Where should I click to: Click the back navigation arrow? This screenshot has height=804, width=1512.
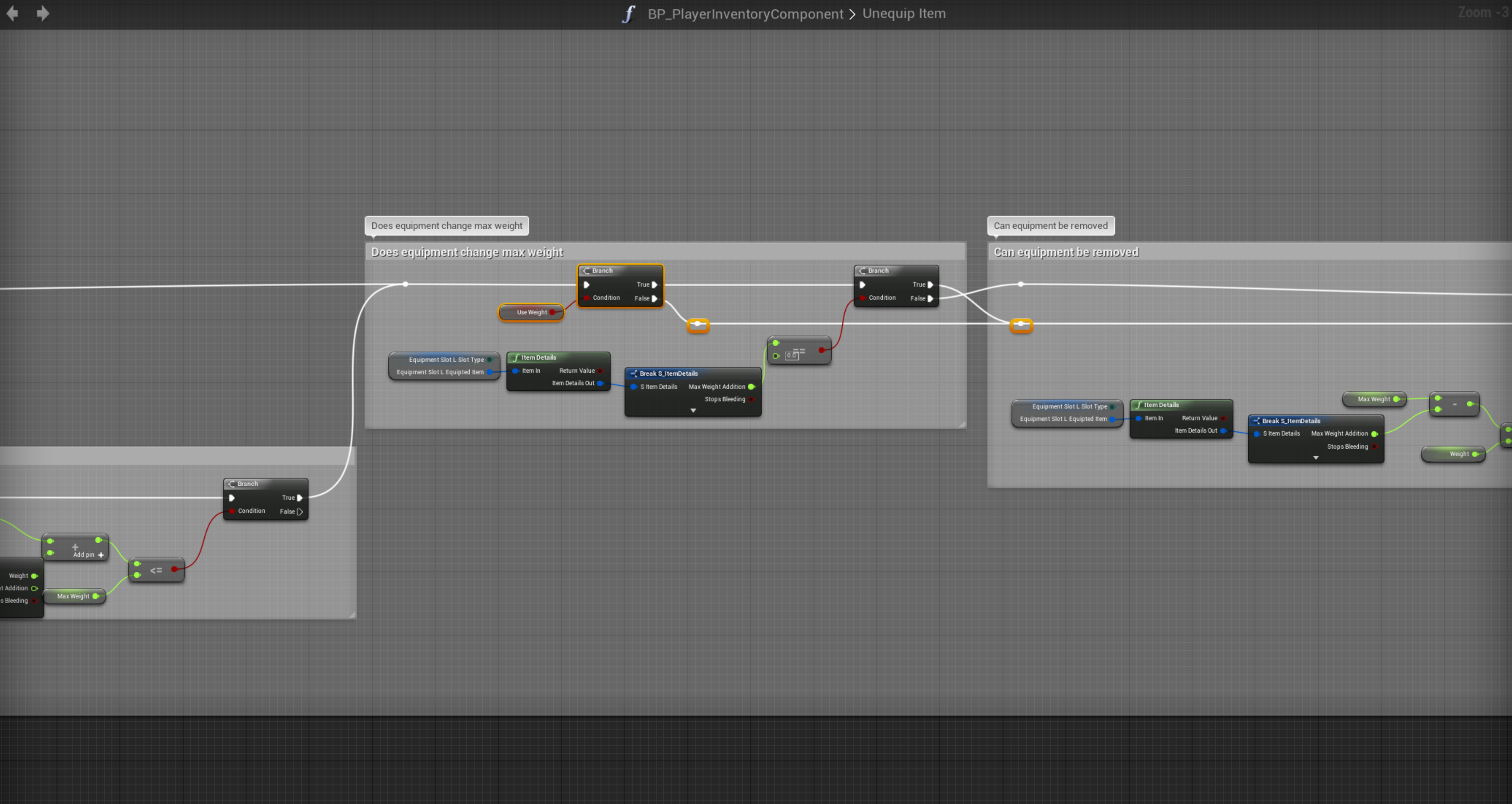(x=12, y=14)
